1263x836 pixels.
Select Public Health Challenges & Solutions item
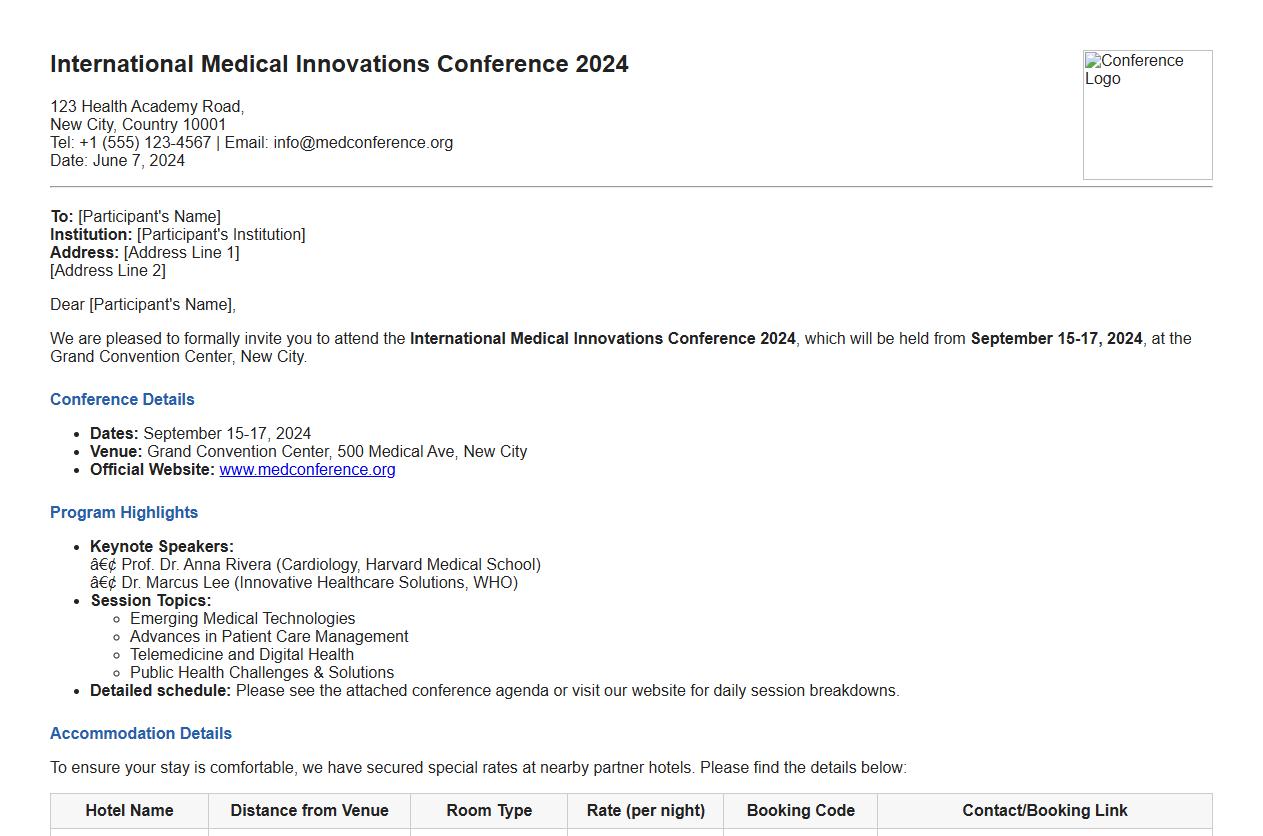tap(262, 673)
